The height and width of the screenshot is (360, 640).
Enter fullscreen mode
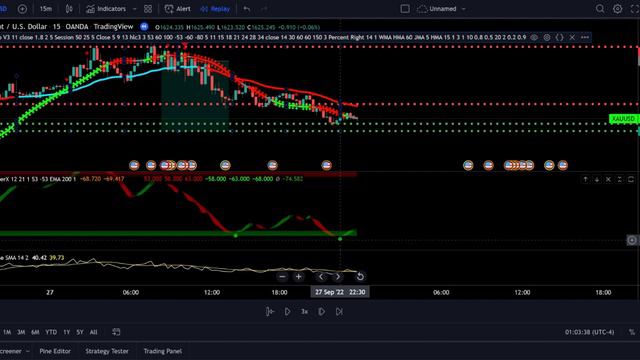[x=635, y=9]
